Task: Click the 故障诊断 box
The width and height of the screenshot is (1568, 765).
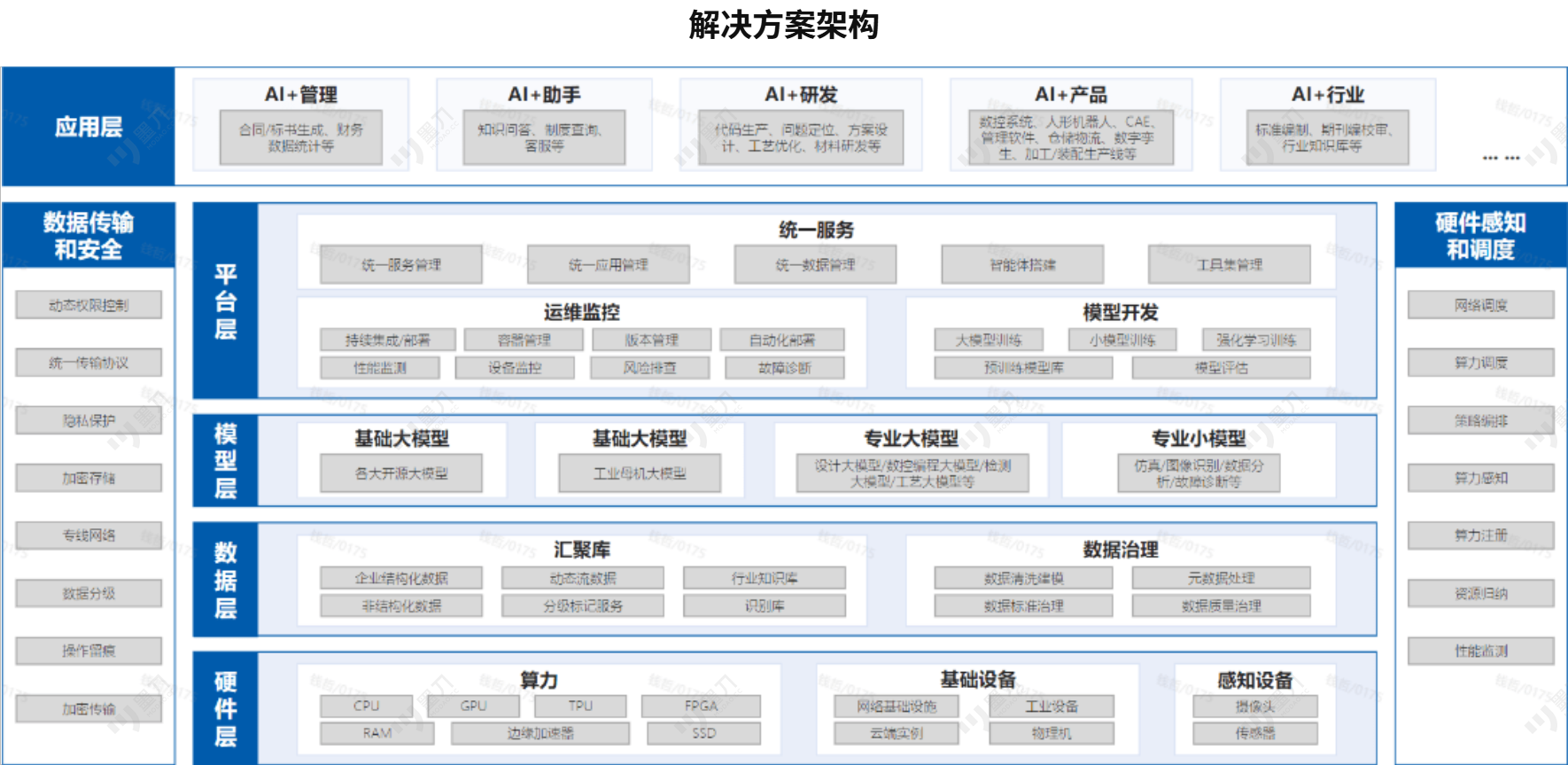Action: (x=784, y=367)
